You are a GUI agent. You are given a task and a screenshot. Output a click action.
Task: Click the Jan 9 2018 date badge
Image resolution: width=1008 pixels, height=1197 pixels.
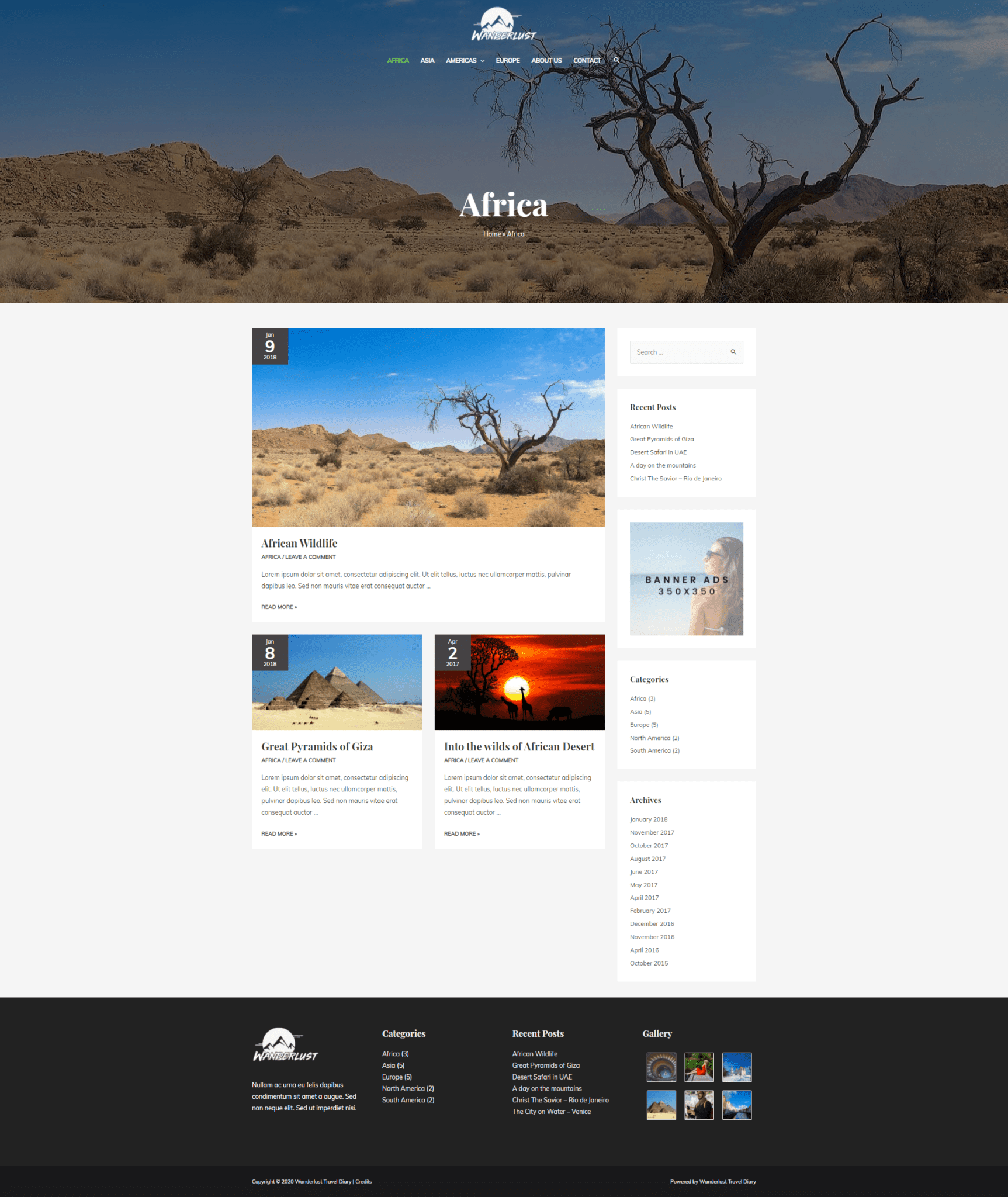(x=270, y=346)
